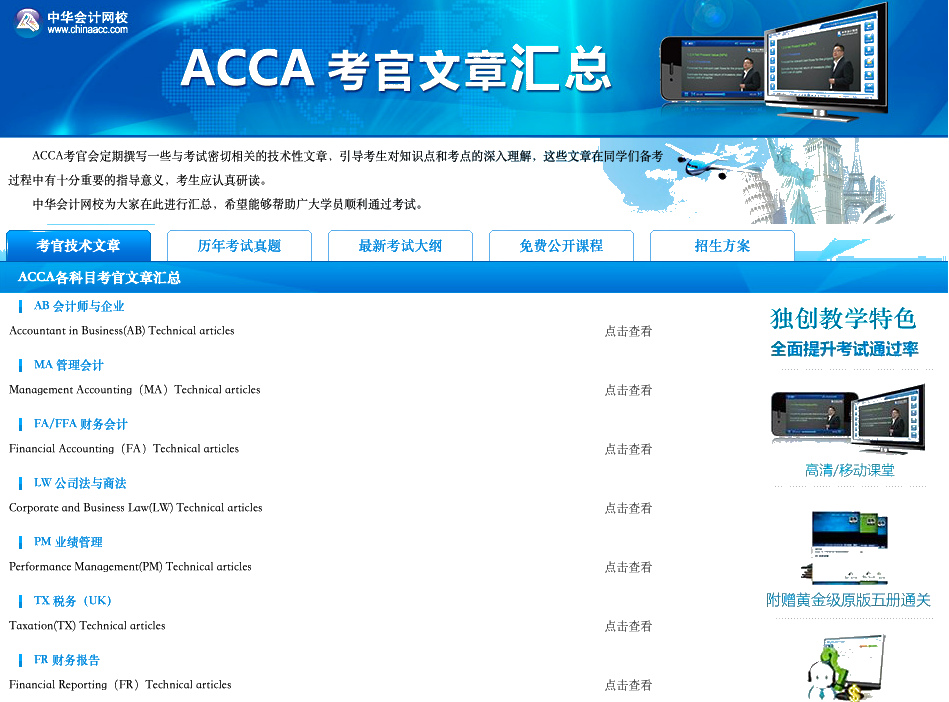The image size is (949, 702).
Task: Click 点击查看 for Financial Reporting (FR)
Action: click(x=628, y=685)
